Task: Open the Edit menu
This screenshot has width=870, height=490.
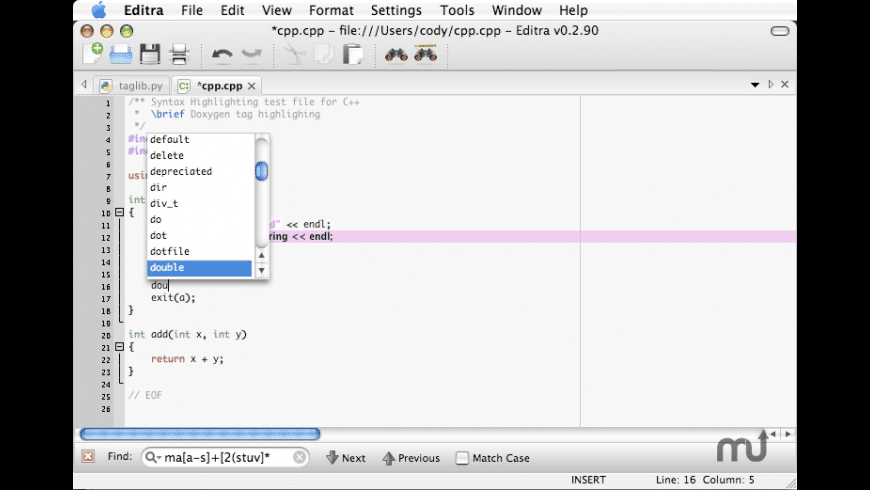Action: pyautogui.click(x=232, y=10)
